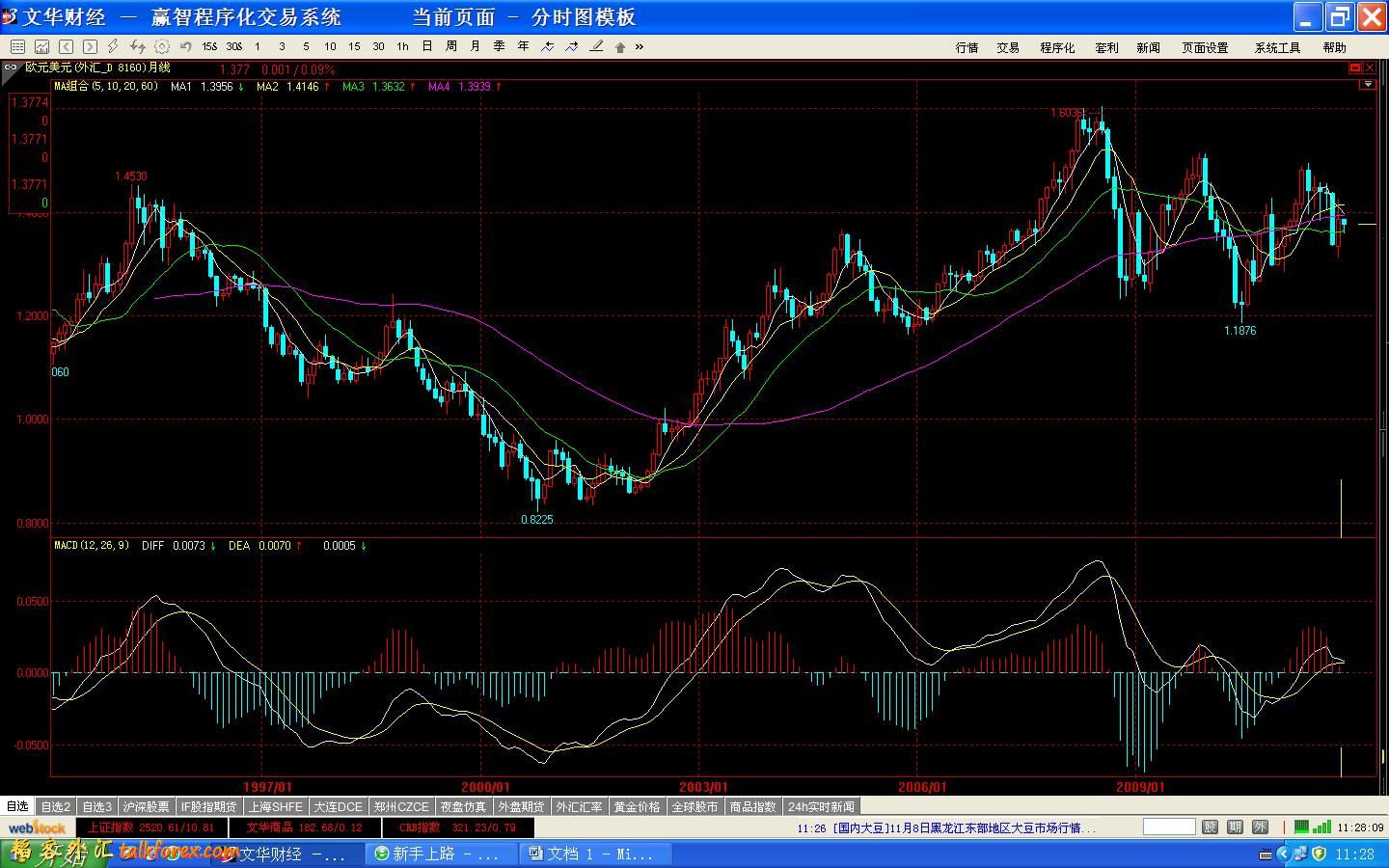
Task: Switch to the 24h实时新闻 tab
Action: pyautogui.click(x=821, y=806)
